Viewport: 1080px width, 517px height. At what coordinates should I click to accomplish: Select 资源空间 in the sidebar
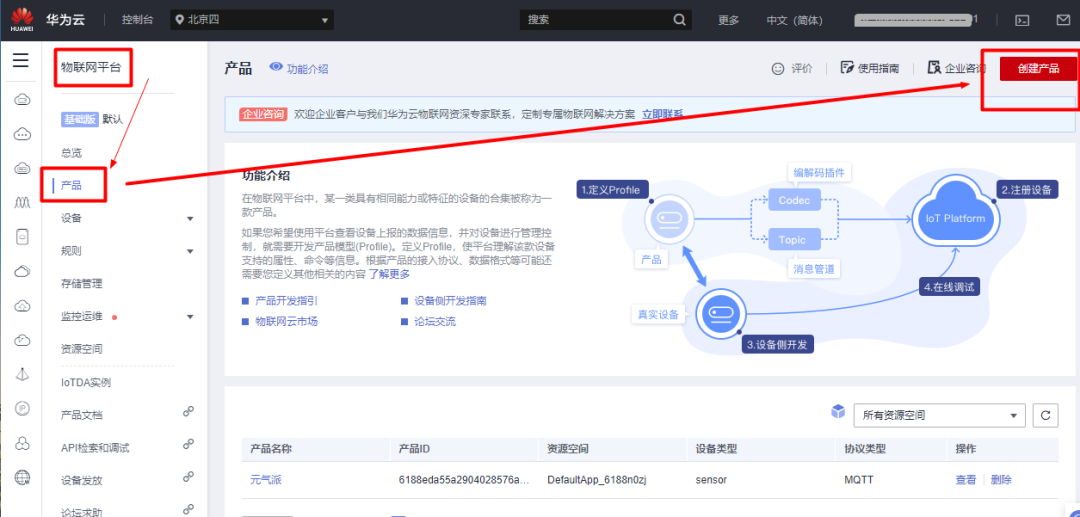(x=81, y=349)
